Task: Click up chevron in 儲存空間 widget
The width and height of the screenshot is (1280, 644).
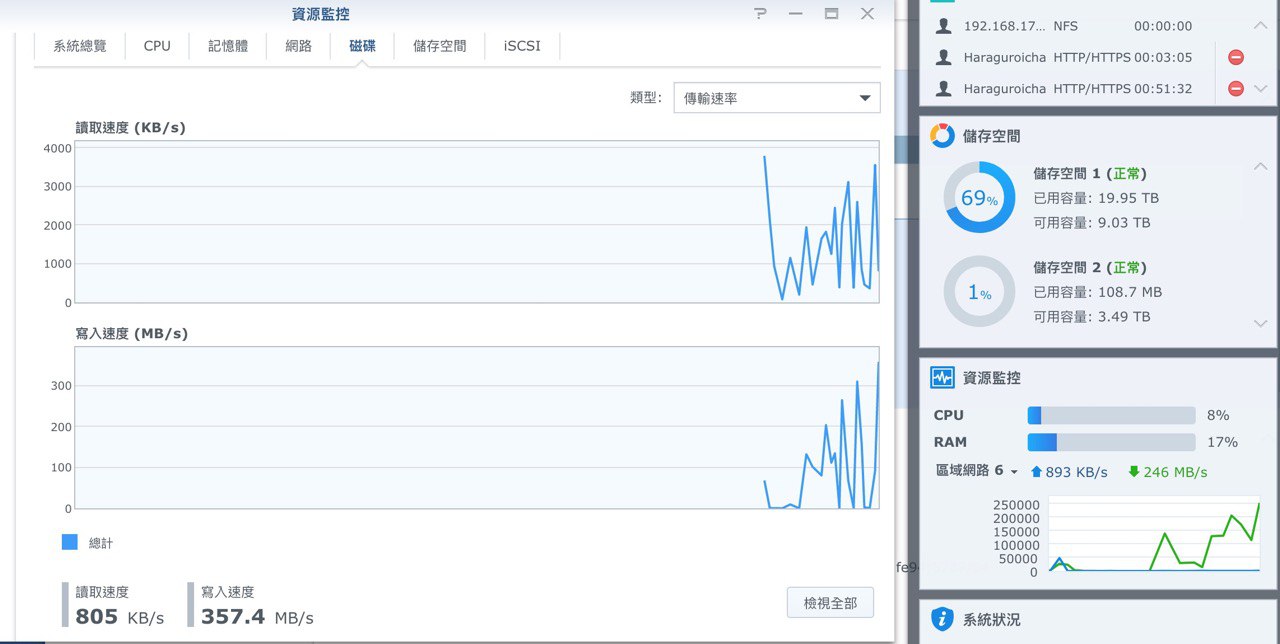Action: pos(1259,166)
